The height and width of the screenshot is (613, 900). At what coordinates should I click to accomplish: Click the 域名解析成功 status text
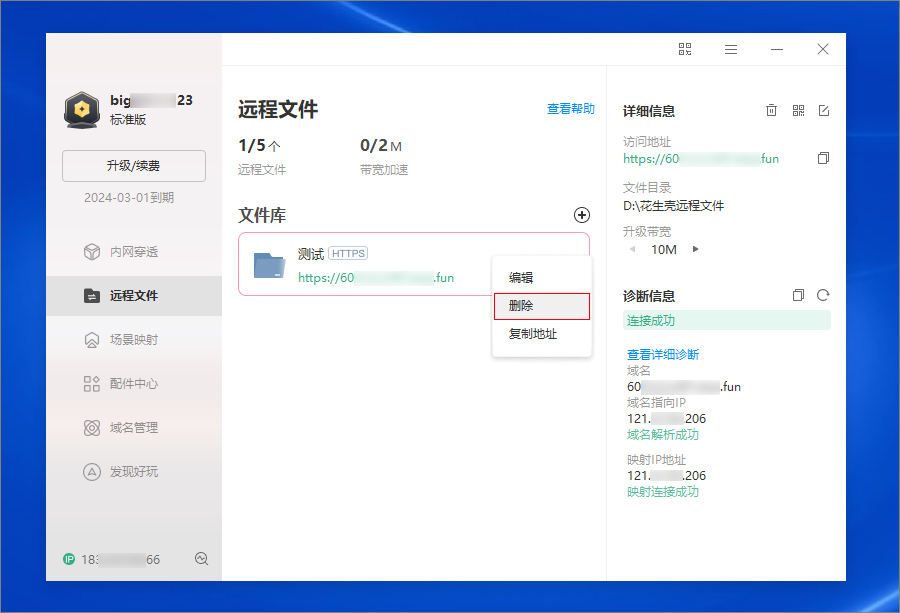coord(663,435)
